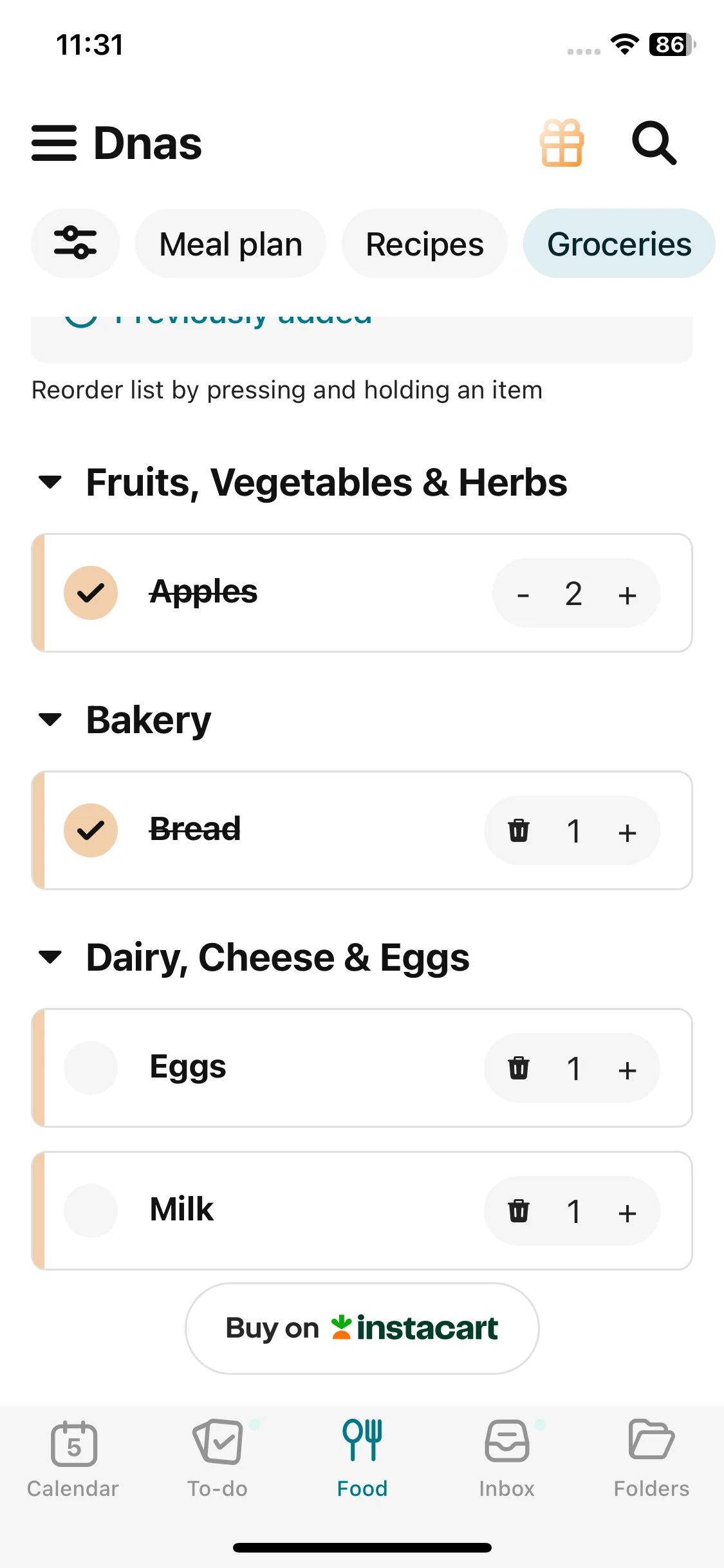Image resolution: width=724 pixels, height=1568 pixels.
Task: Delete Milk using its trash icon
Action: tap(519, 1211)
